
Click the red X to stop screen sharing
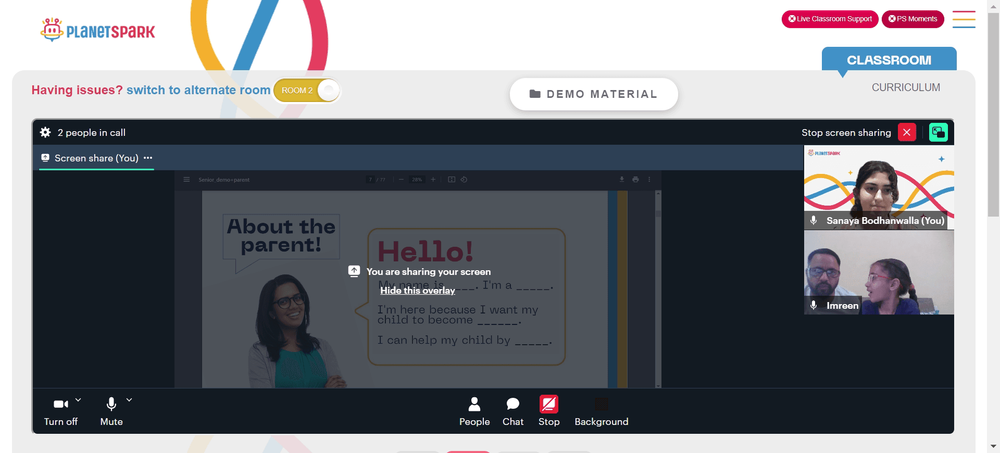(907, 132)
